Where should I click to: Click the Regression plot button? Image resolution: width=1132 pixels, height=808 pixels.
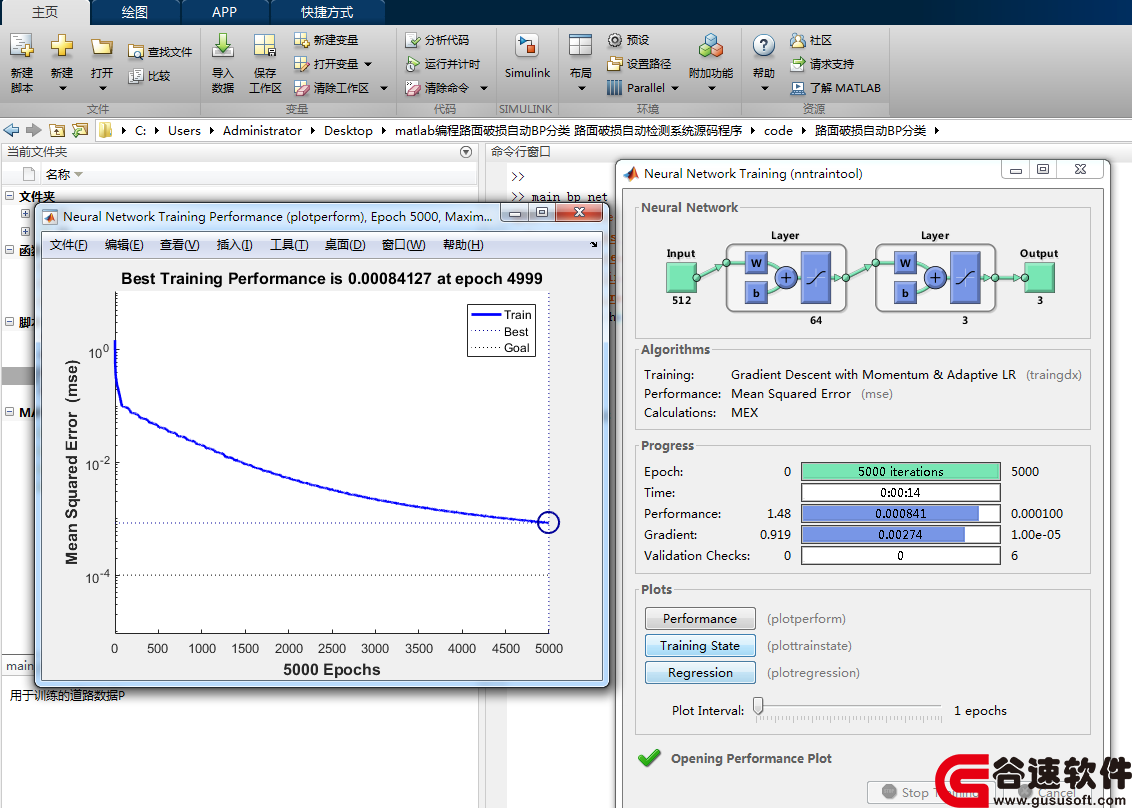700,672
